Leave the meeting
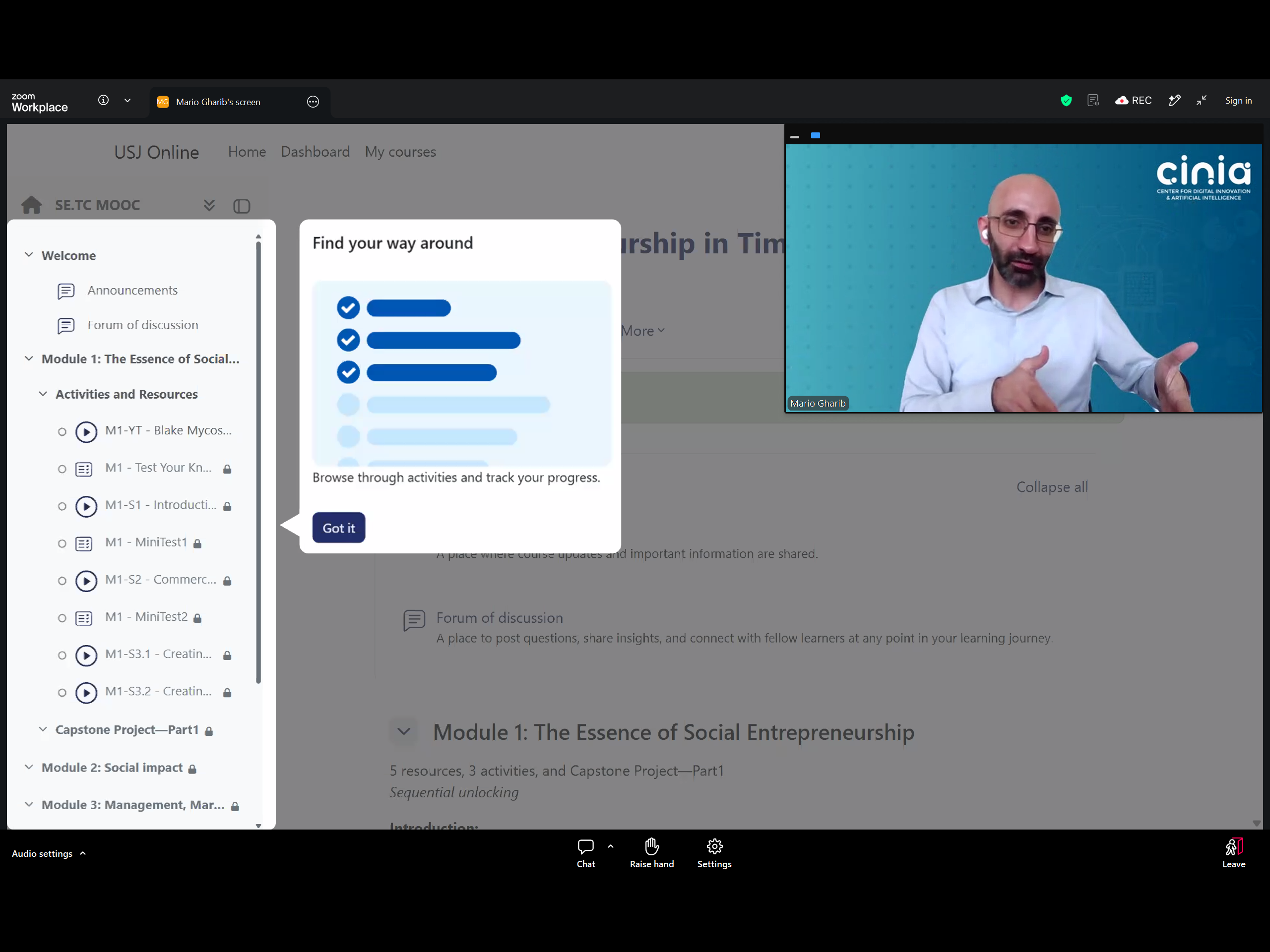The width and height of the screenshot is (1270, 952). pyautogui.click(x=1234, y=853)
